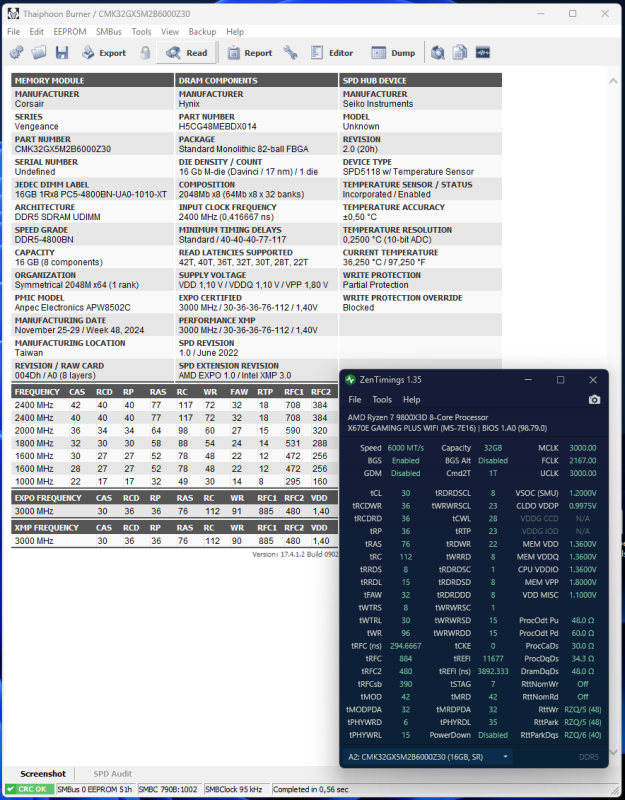Click the ZenTimings VSOC (SMU) 1.2000V value
Image resolution: width=625 pixels, height=800 pixels.
tap(583, 493)
